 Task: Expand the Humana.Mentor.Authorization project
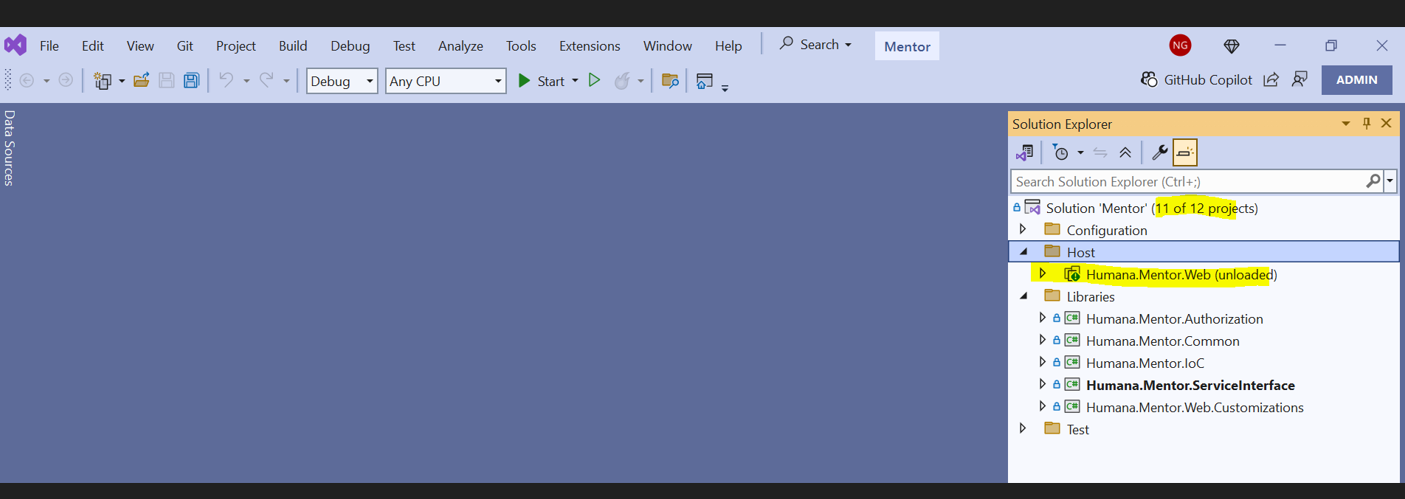point(1042,318)
